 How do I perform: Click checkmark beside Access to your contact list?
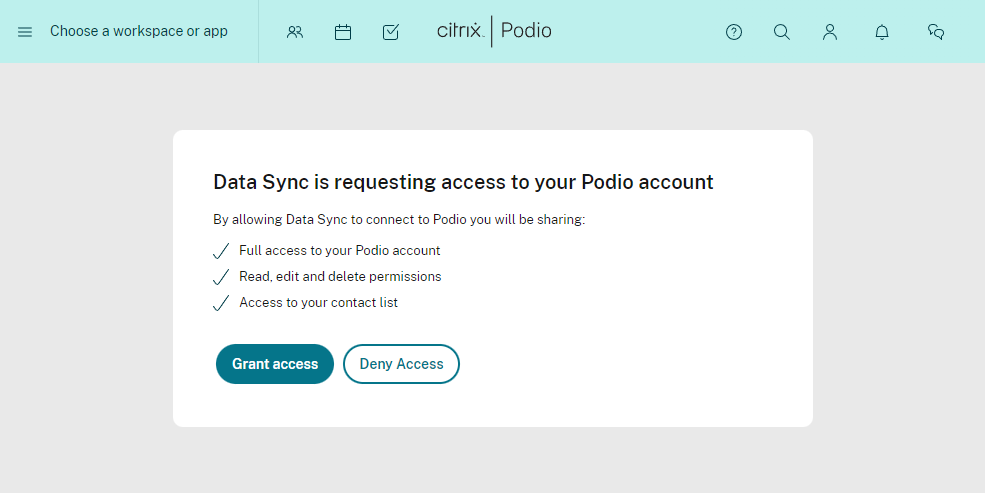(221, 303)
